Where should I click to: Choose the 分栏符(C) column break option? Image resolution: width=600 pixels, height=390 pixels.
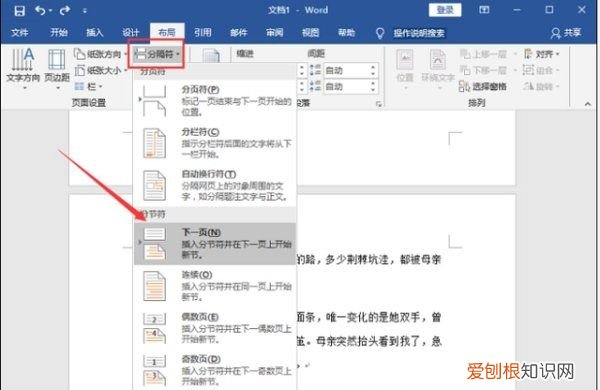pyautogui.click(x=215, y=143)
